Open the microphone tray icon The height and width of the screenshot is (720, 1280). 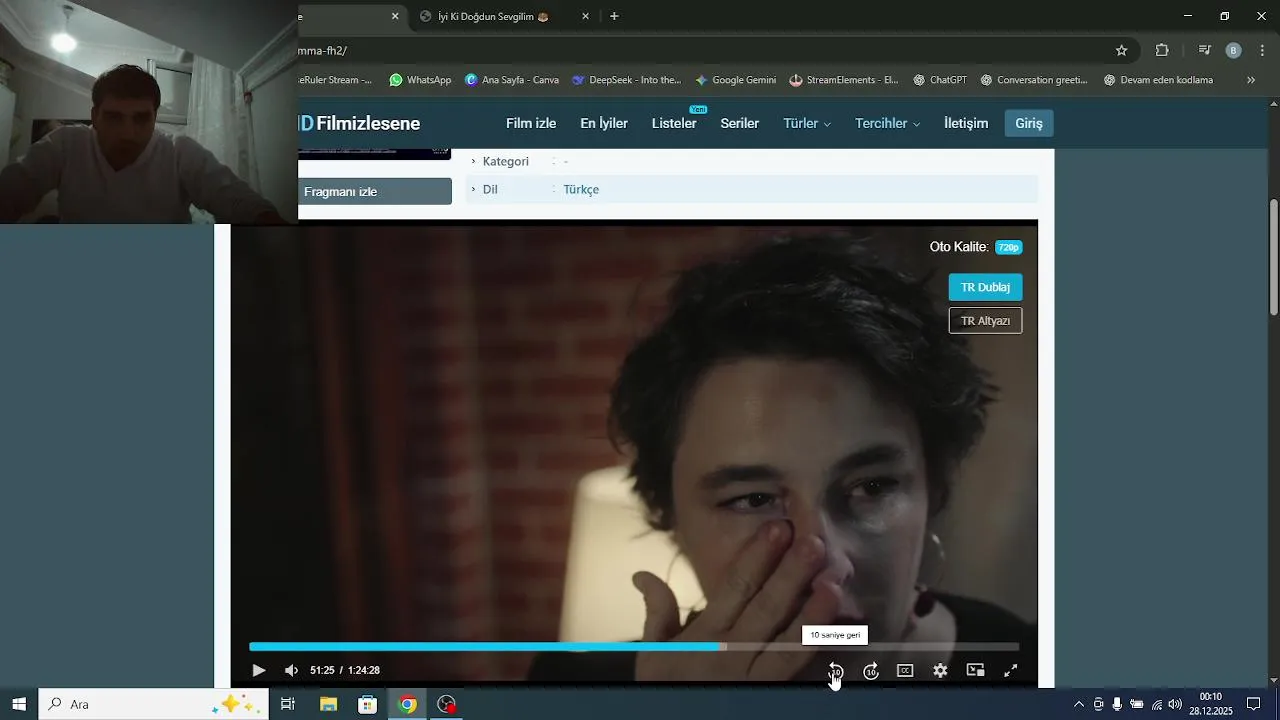(x=1117, y=704)
